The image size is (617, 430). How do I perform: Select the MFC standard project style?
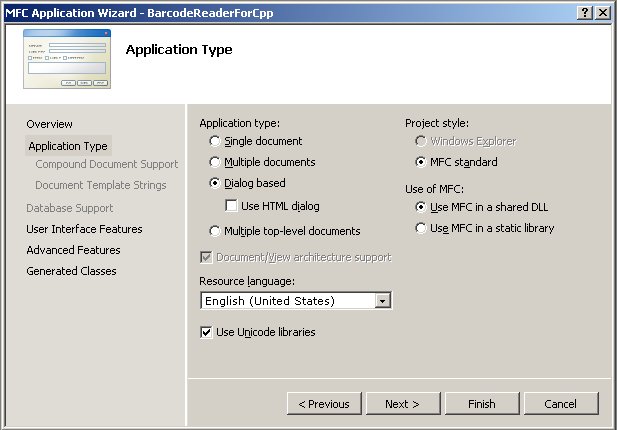(x=421, y=162)
